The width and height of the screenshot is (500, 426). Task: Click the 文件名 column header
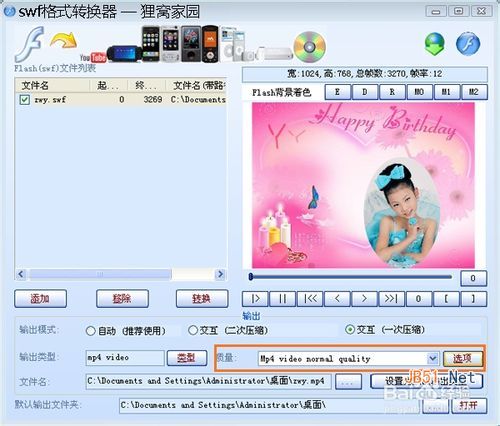click(52, 86)
